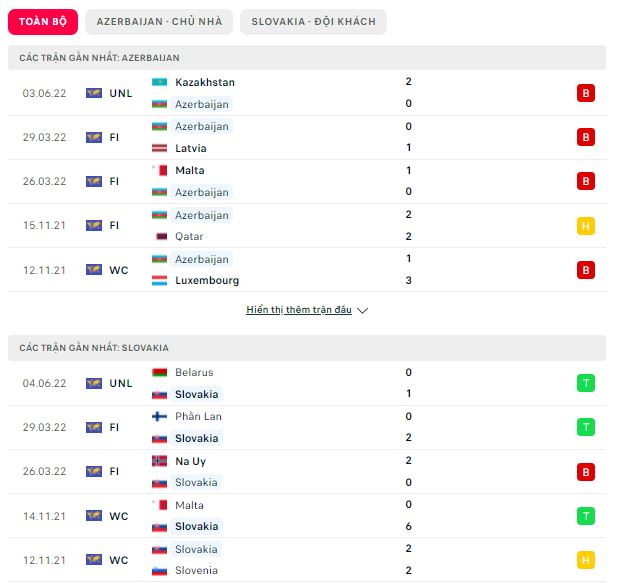Open Các trận gần nhất: Slovakia header
The width and height of the screenshot is (617, 583).
(x=307, y=348)
